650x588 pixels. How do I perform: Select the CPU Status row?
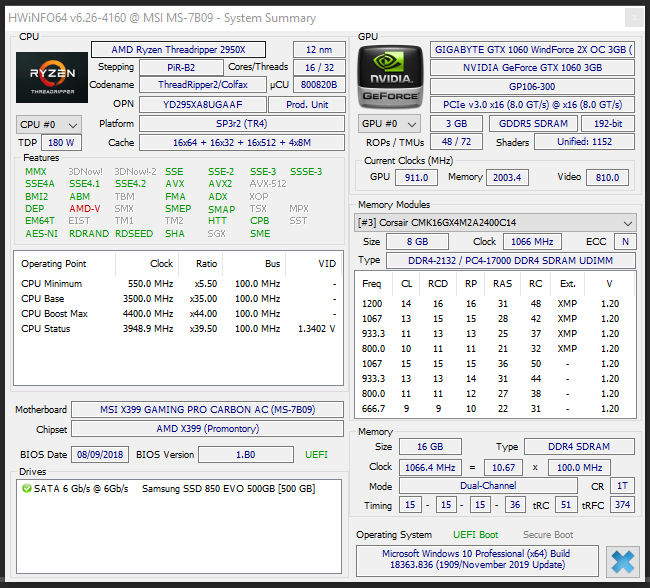[x=178, y=329]
